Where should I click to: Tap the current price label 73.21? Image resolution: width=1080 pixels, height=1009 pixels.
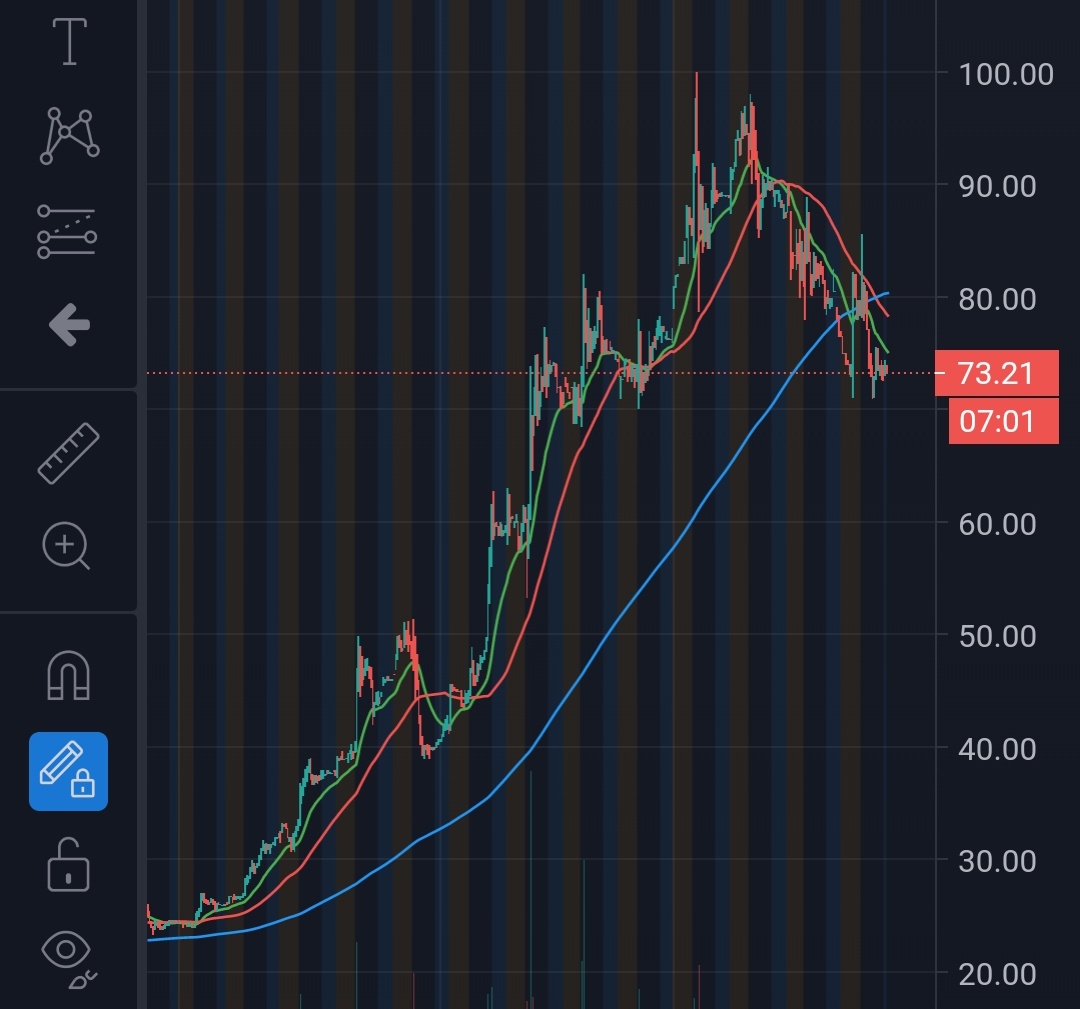(996, 374)
